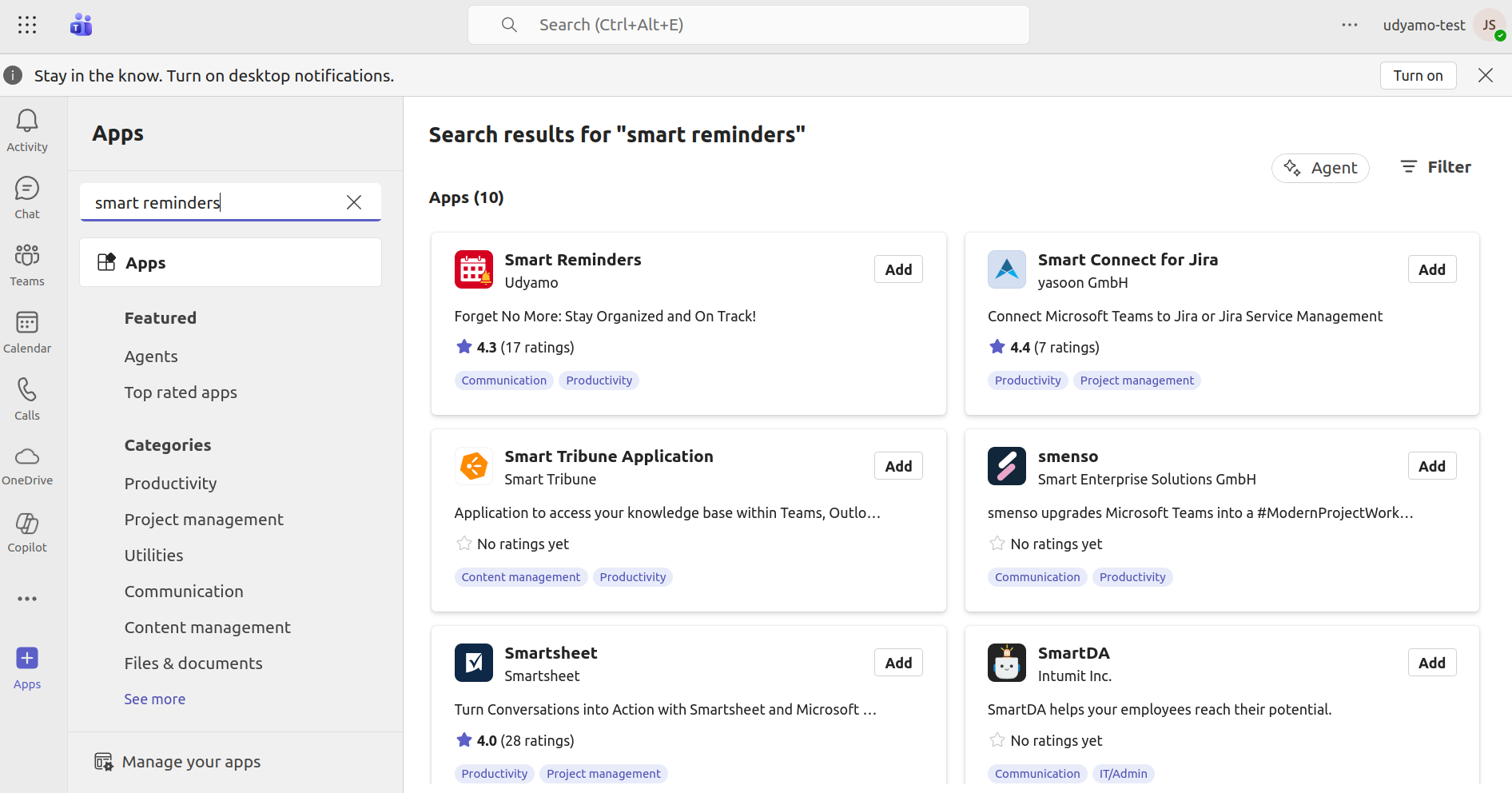Toggle the Agent filter chip
This screenshot has width=1512, height=793.
click(1320, 168)
